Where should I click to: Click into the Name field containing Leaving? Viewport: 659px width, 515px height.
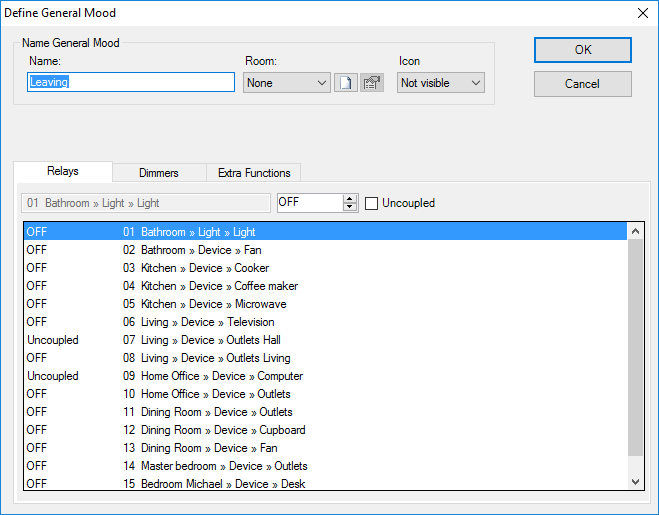point(131,83)
